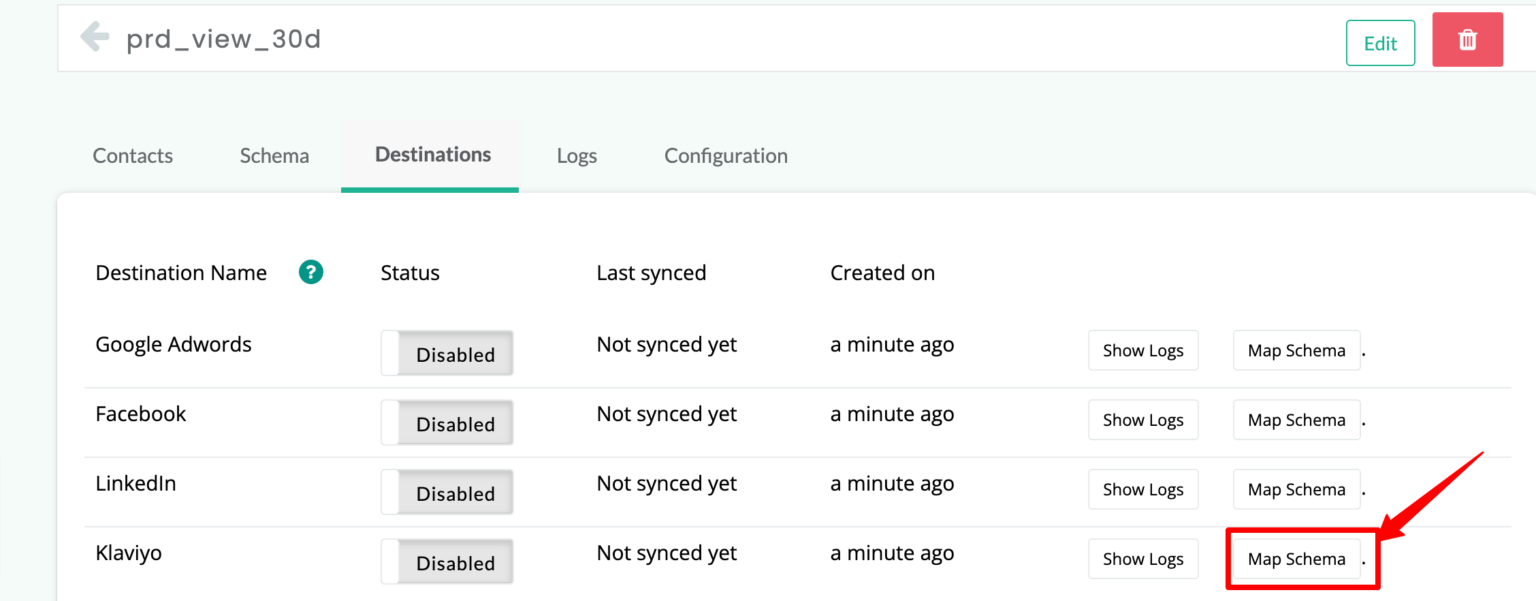Enable the LinkedIn destination
The width and height of the screenshot is (1536, 601).
(447, 492)
